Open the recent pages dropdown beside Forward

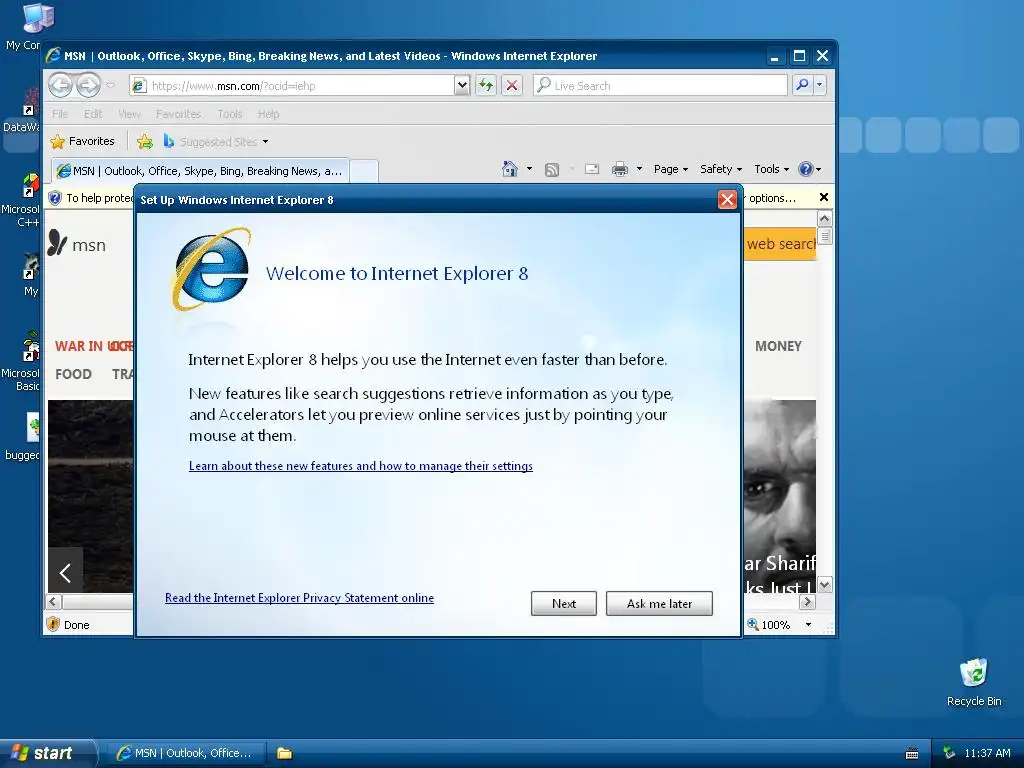110,86
